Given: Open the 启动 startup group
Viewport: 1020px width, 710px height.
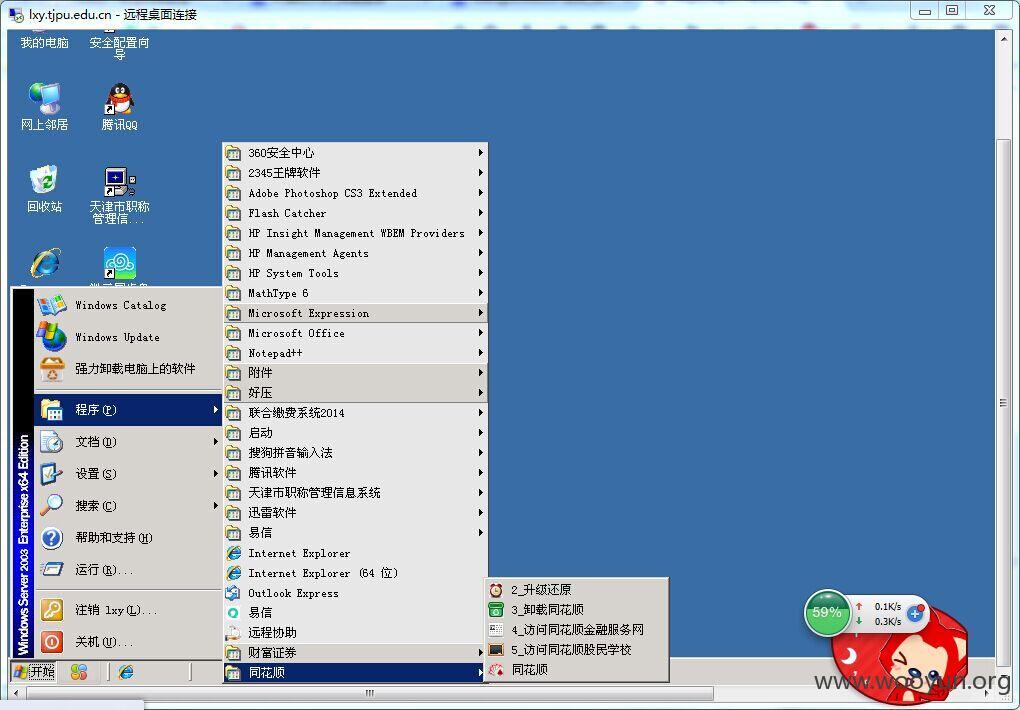Looking at the screenshot, I should 355,433.
